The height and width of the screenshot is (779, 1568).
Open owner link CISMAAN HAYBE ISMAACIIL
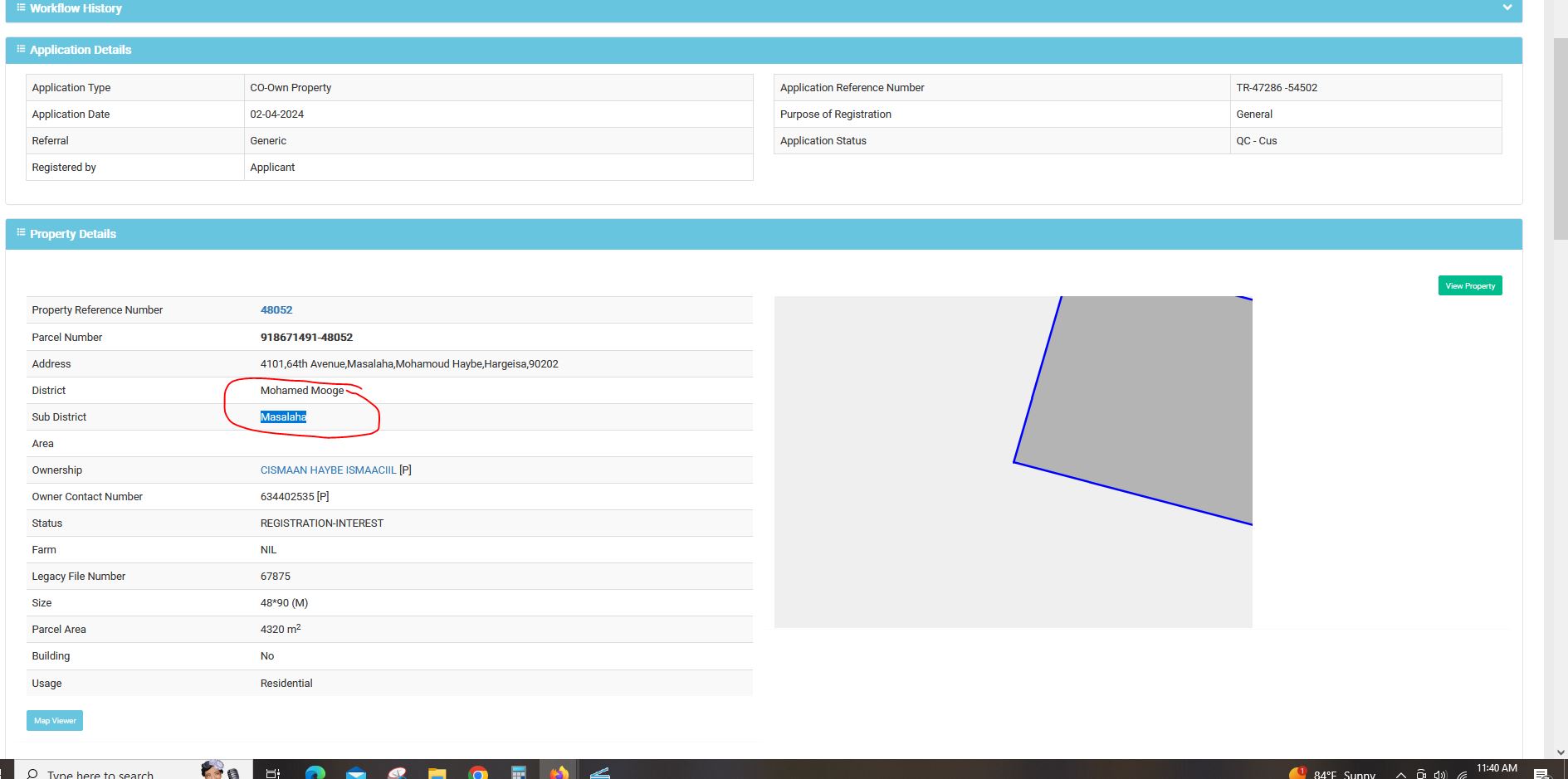point(328,470)
